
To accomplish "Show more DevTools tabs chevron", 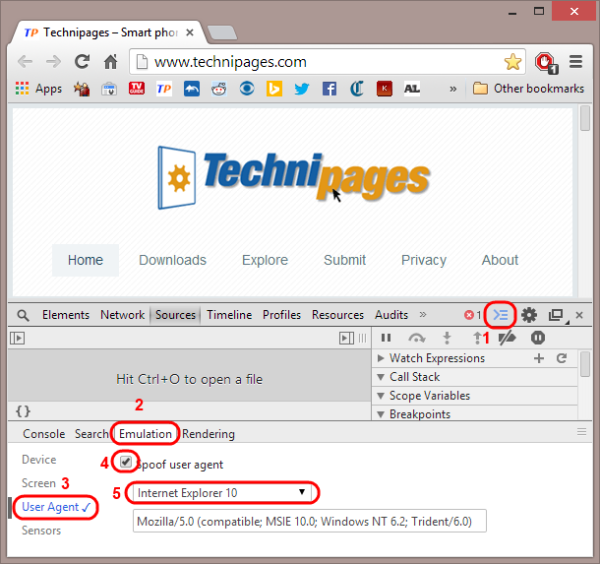I will point(423,315).
